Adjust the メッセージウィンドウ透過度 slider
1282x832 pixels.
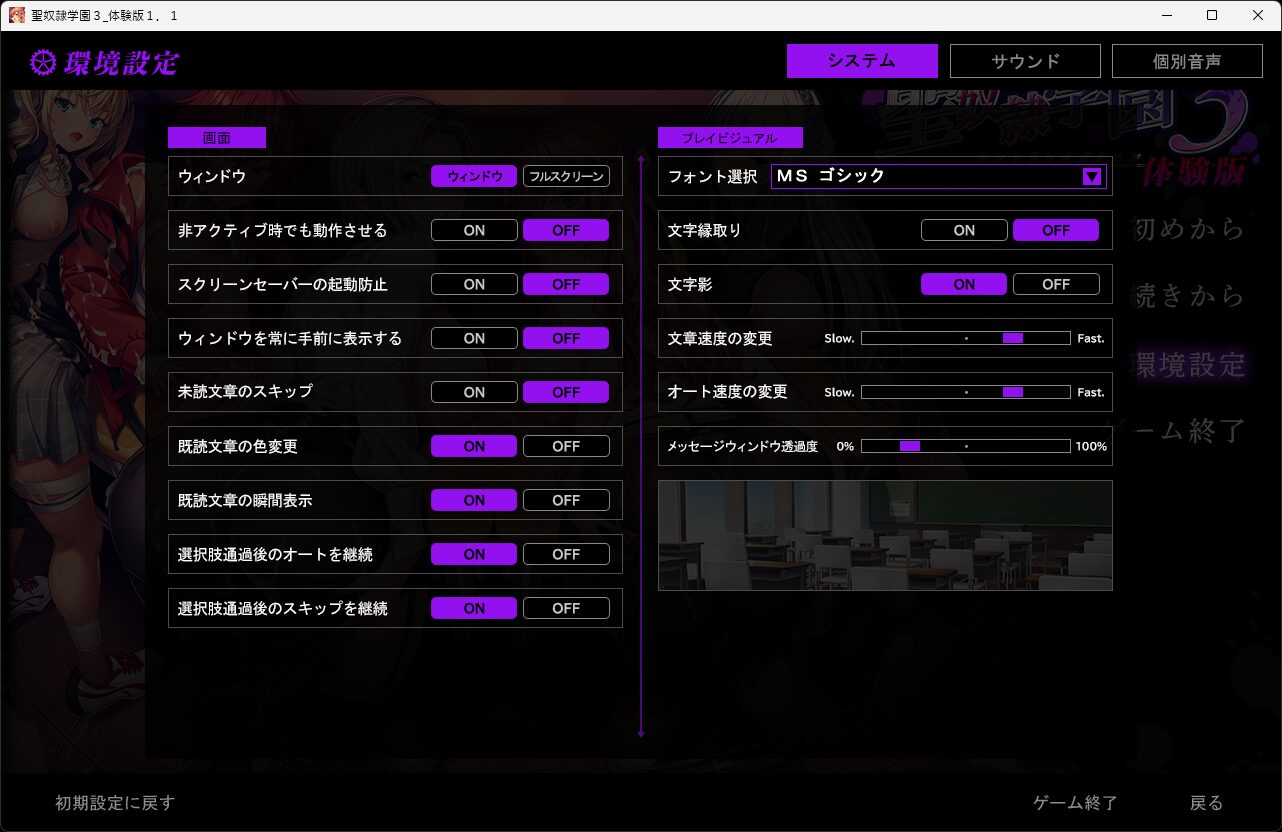965,446
